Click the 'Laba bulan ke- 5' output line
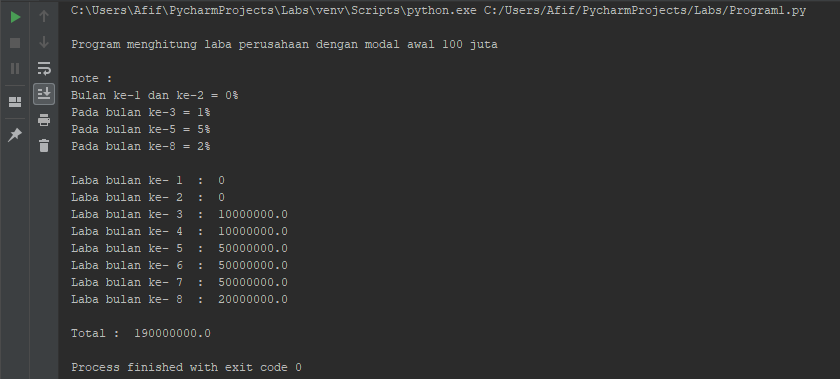 [179, 249]
